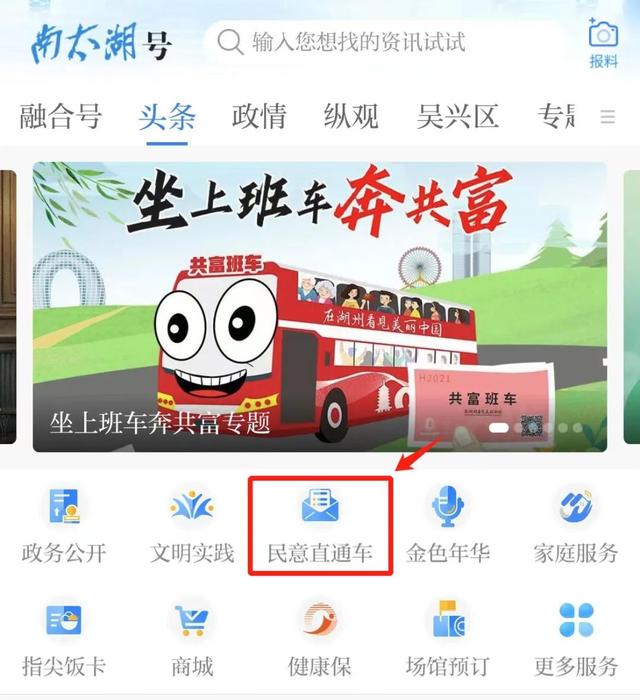640x700 pixels.
Task: Switch to the 融合号 tab
Action: tap(61, 116)
